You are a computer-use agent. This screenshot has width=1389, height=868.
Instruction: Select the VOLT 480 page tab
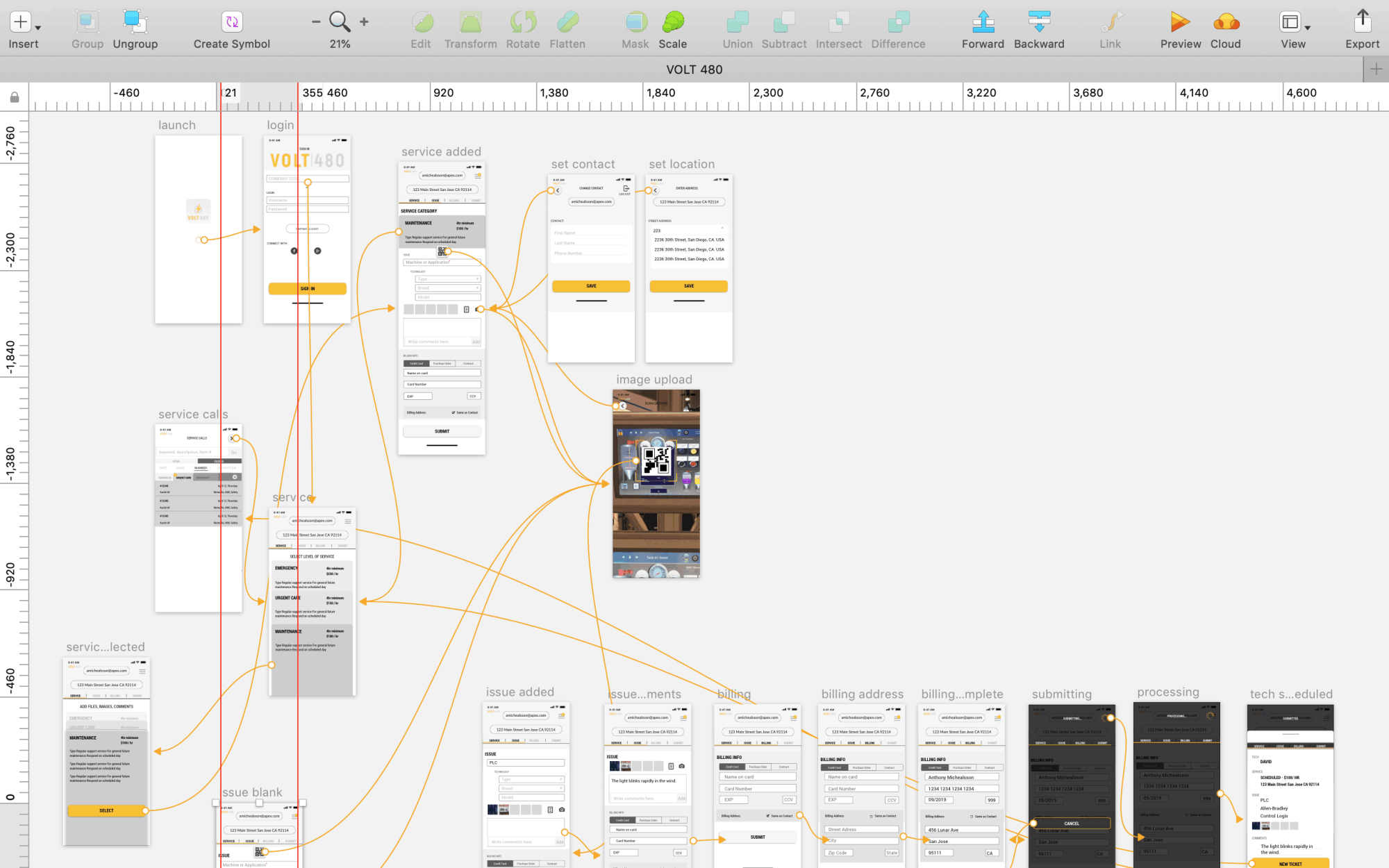(x=694, y=69)
